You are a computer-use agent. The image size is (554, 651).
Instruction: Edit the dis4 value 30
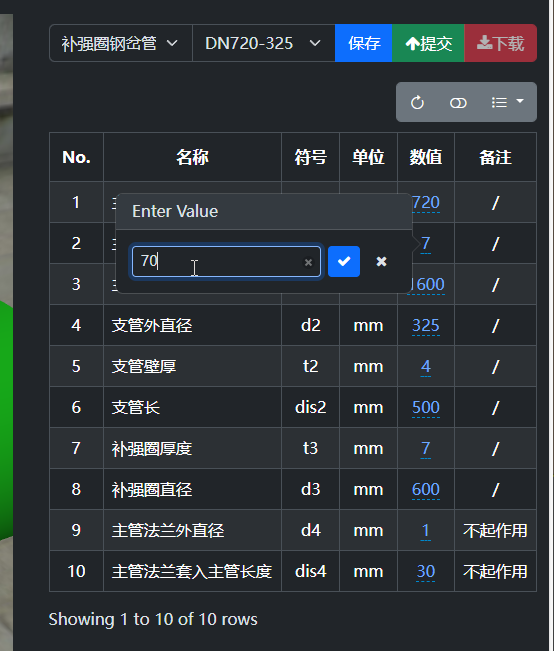426,572
